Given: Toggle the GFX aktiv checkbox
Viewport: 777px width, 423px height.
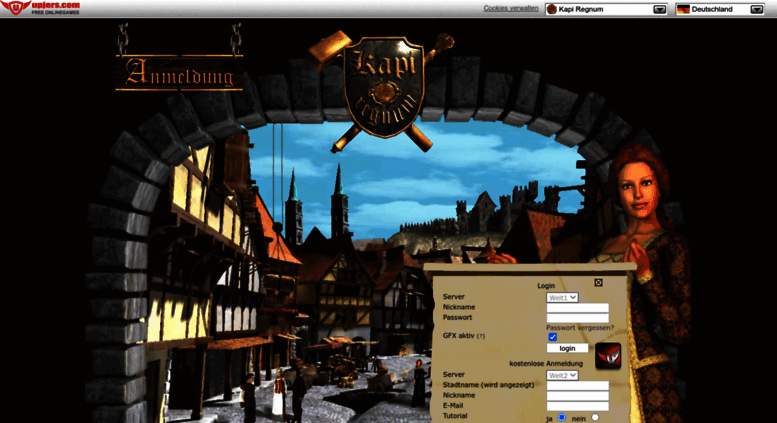Looking at the screenshot, I should (553, 337).
